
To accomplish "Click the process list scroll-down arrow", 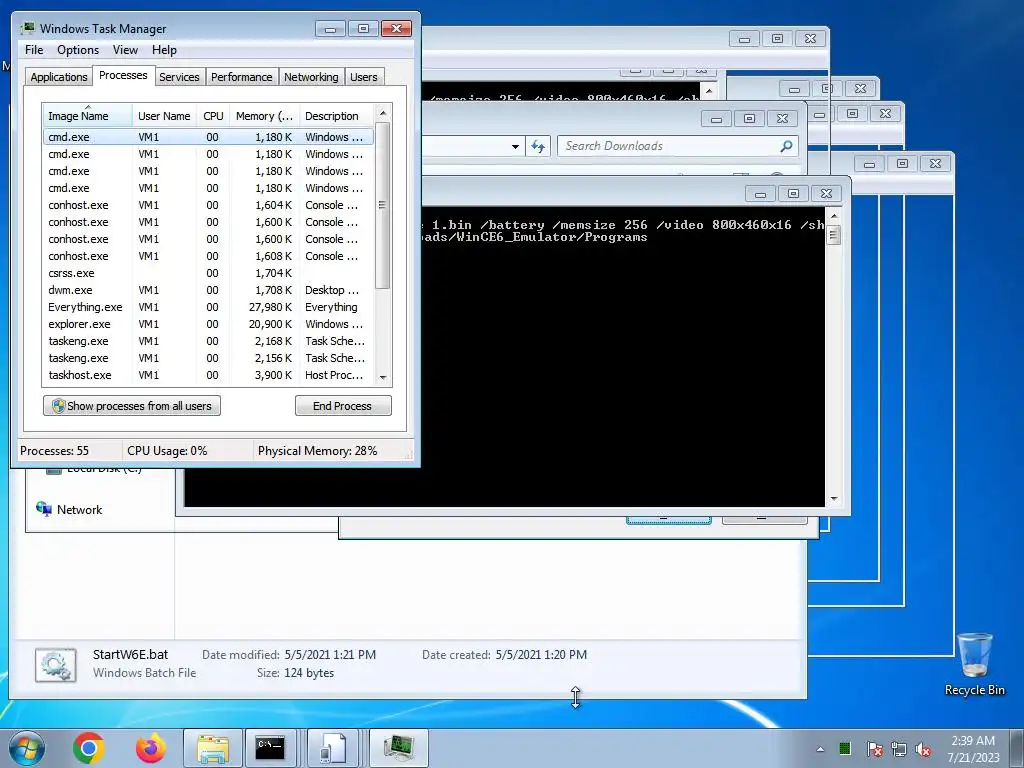I will (x=383, y=377).
